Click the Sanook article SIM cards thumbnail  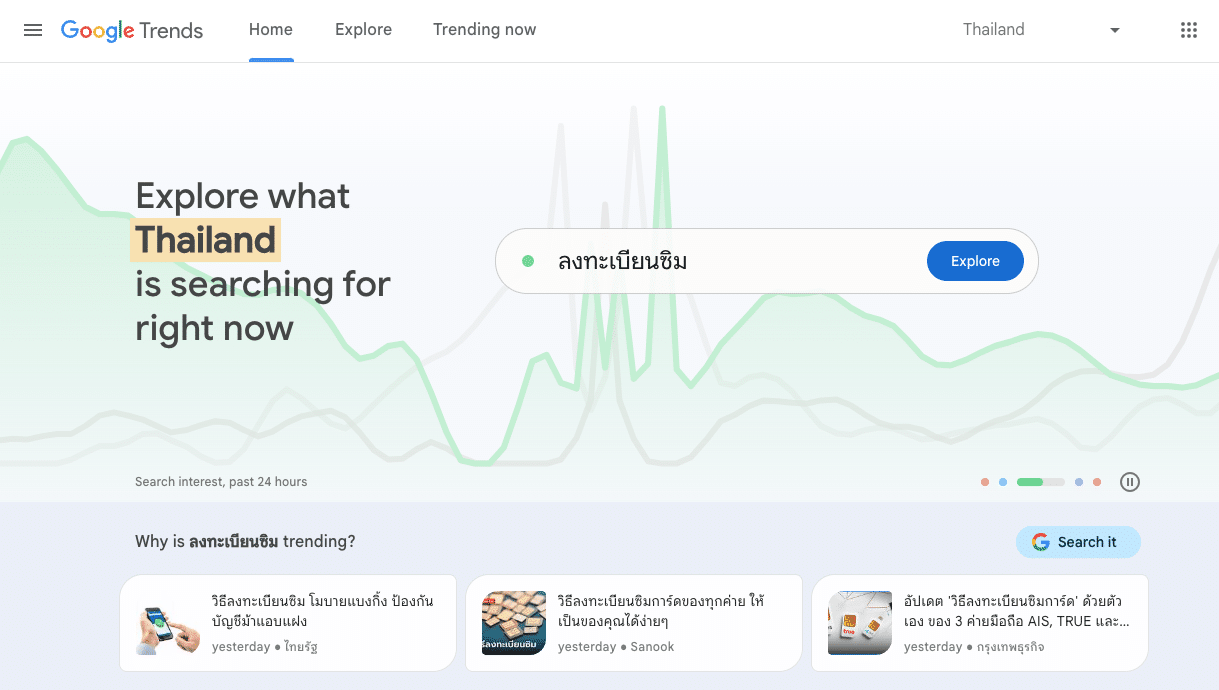(514, 623)
